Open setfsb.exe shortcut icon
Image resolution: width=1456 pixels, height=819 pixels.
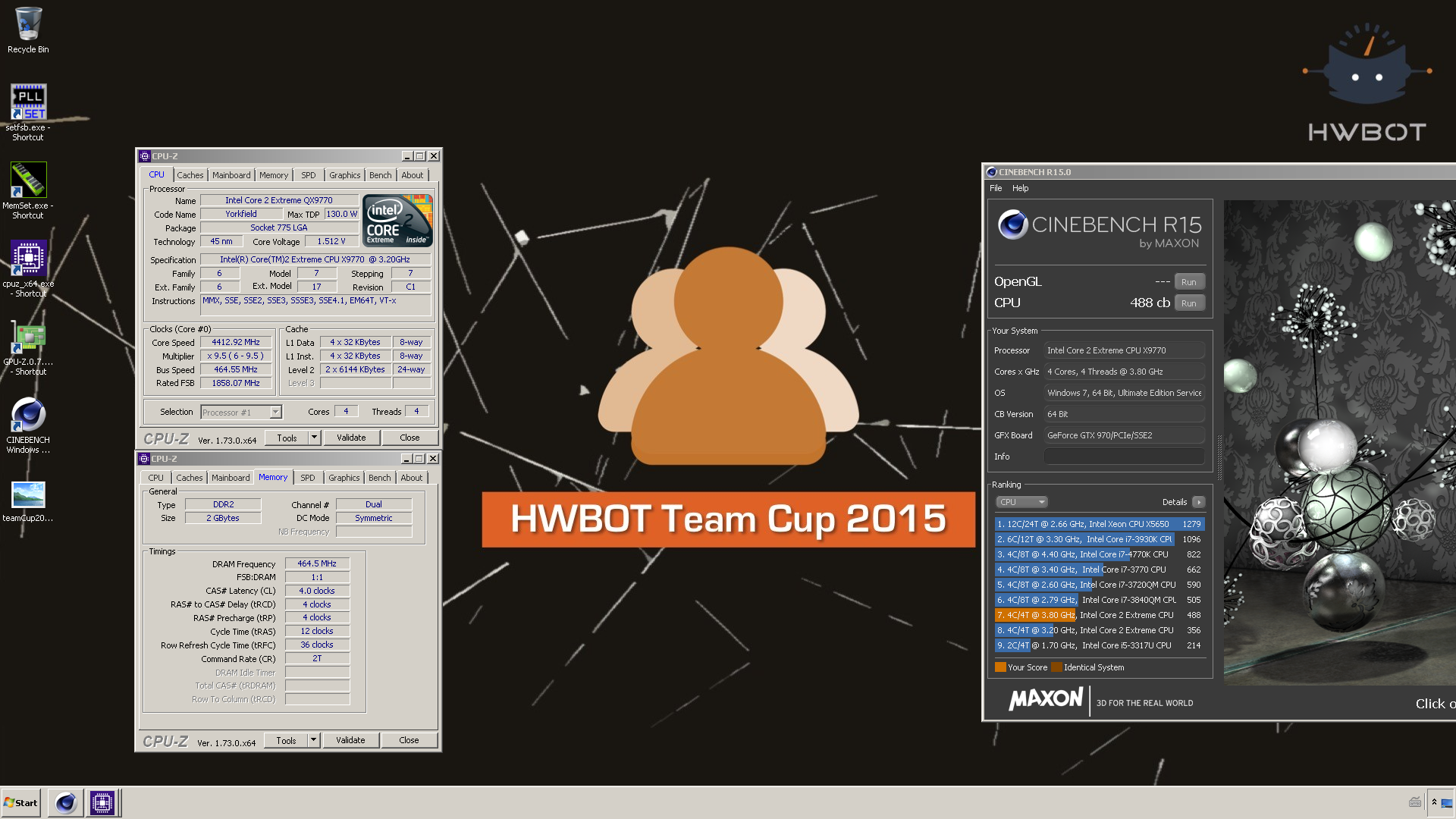point(28,102)
